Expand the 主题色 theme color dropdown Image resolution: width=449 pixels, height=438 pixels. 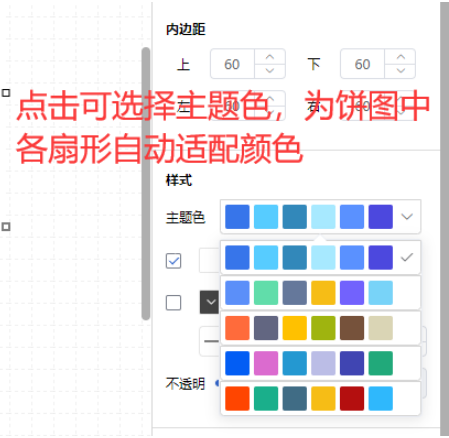point(320,217)
